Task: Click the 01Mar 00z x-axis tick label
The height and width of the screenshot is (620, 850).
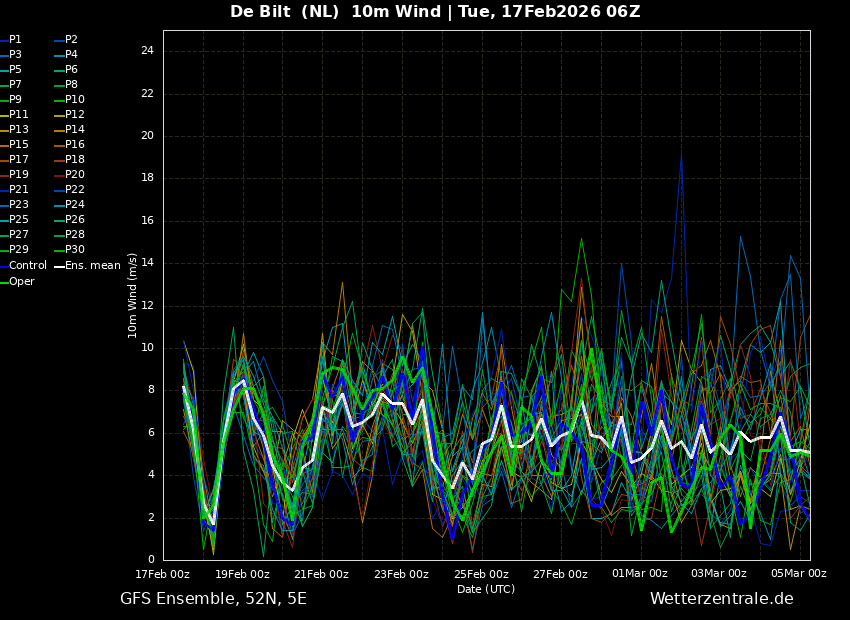Action: click(x=640, y=574)
